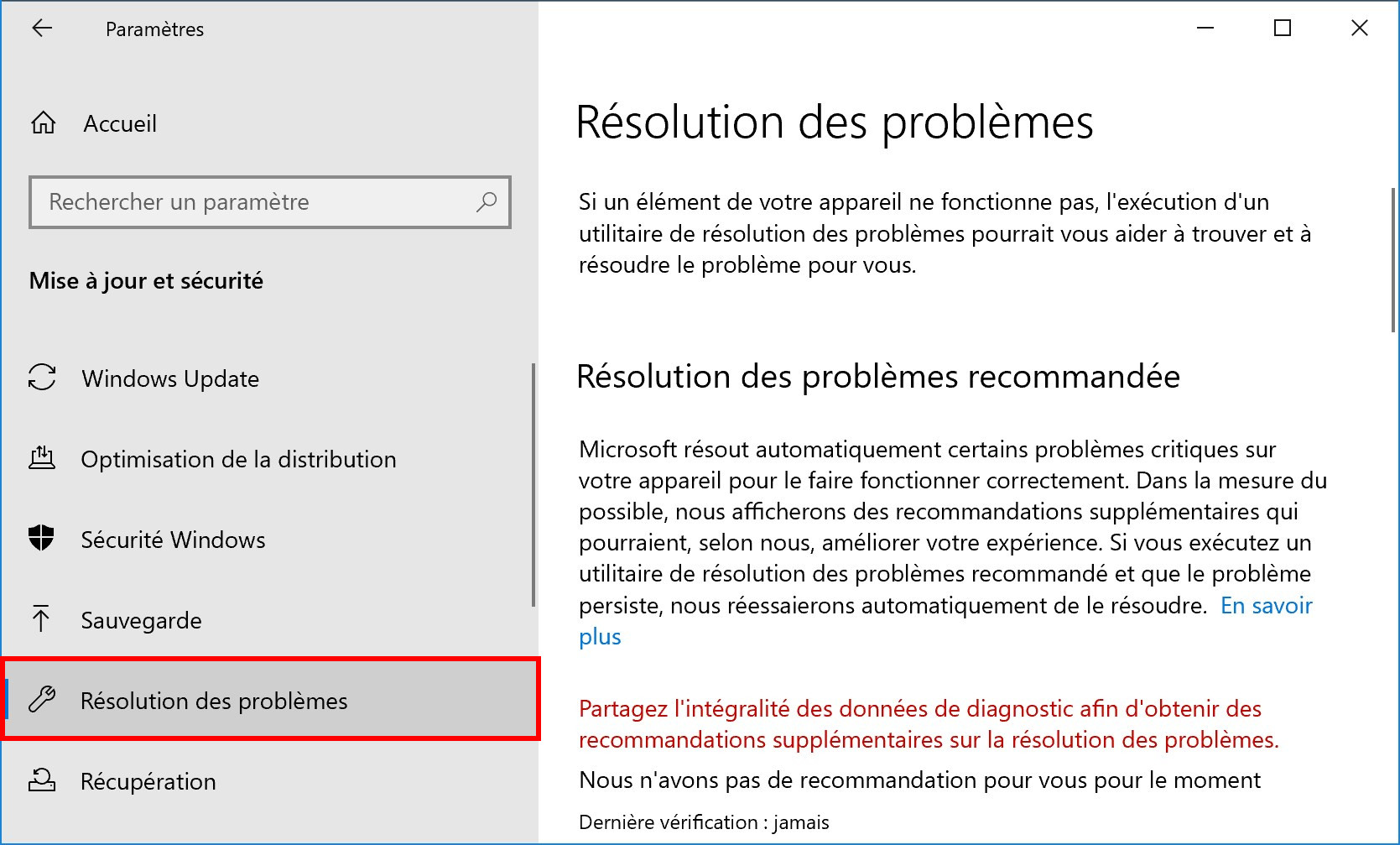1400x845 pixels.
Task: Open the Sauvegarde page
Action: pos(267,620)
